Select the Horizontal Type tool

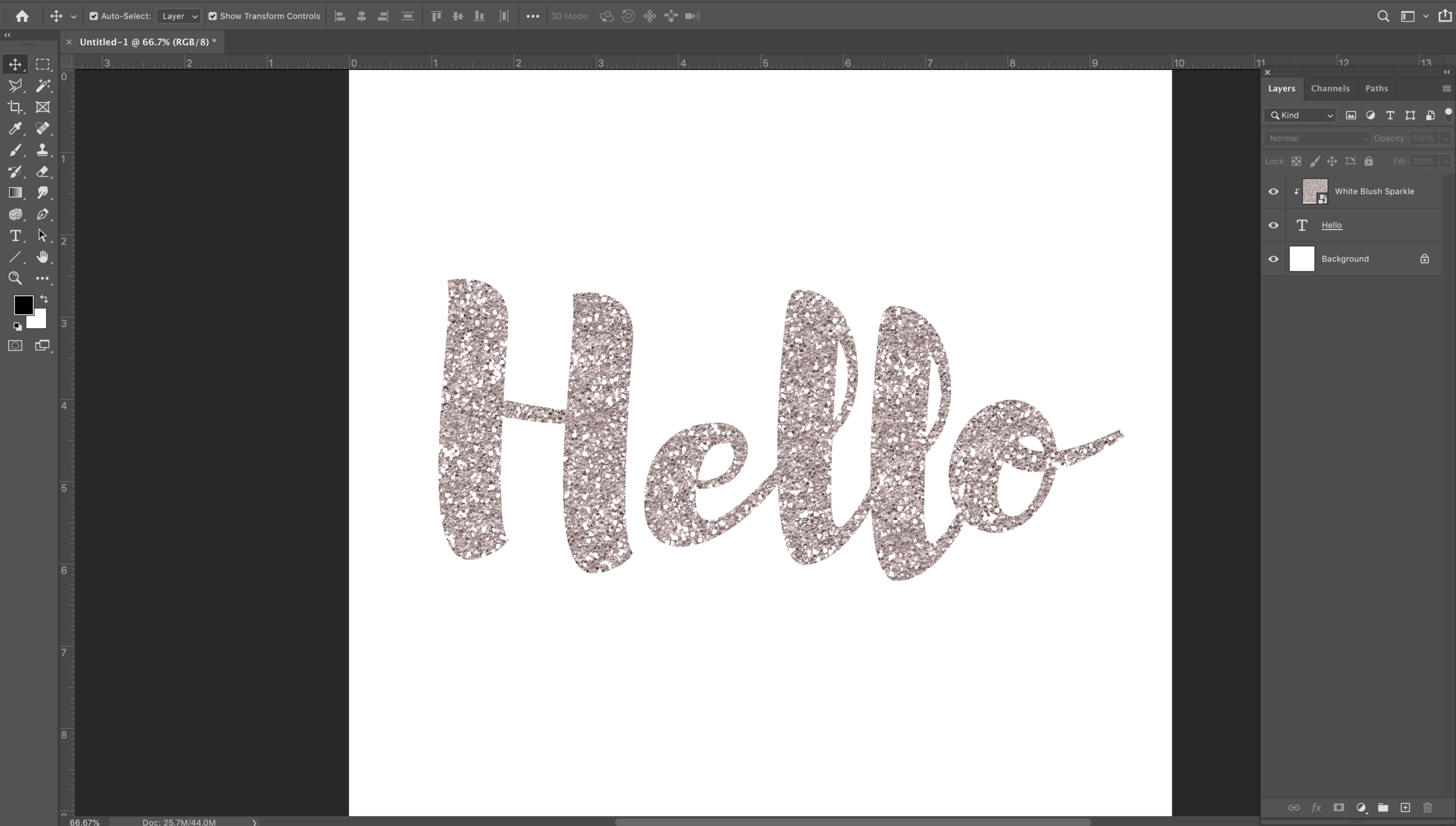[15, 236]
